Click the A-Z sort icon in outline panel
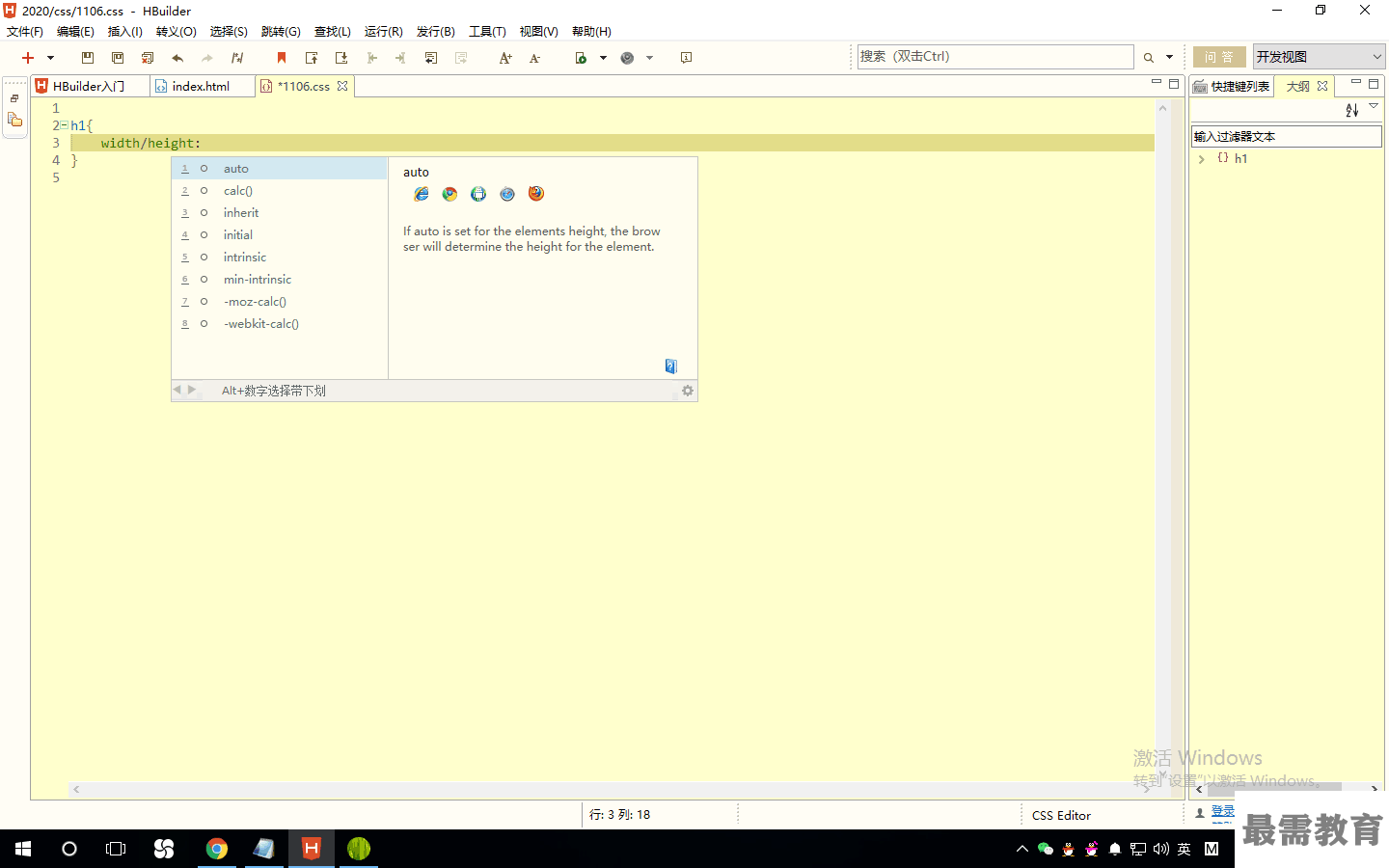Screen dimensions: 1389x868 tap(1352, 110)
